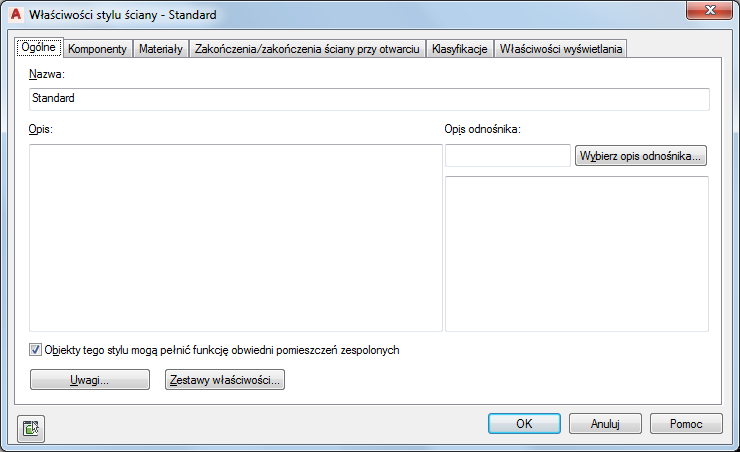Viewport: 740px width, 452px height.
Task: Open the floating viewer icon at bottom-left
Action: click(31, 427)
